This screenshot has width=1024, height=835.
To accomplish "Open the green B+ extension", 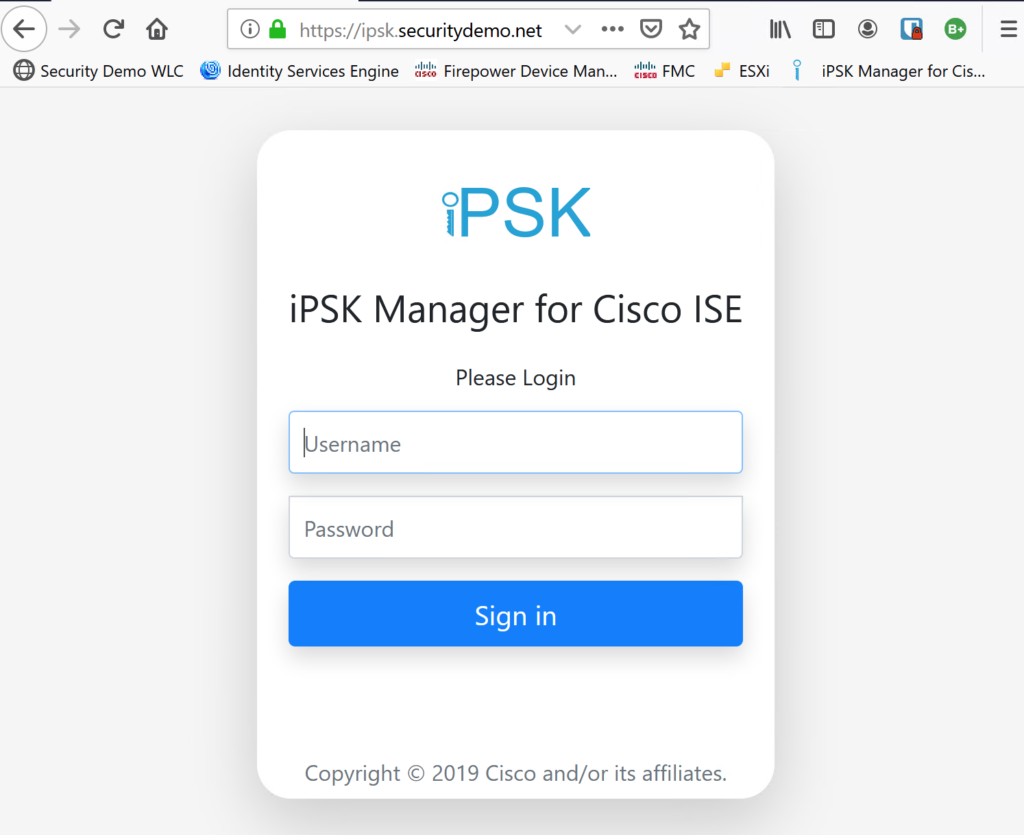I will [x=955, y=29].
